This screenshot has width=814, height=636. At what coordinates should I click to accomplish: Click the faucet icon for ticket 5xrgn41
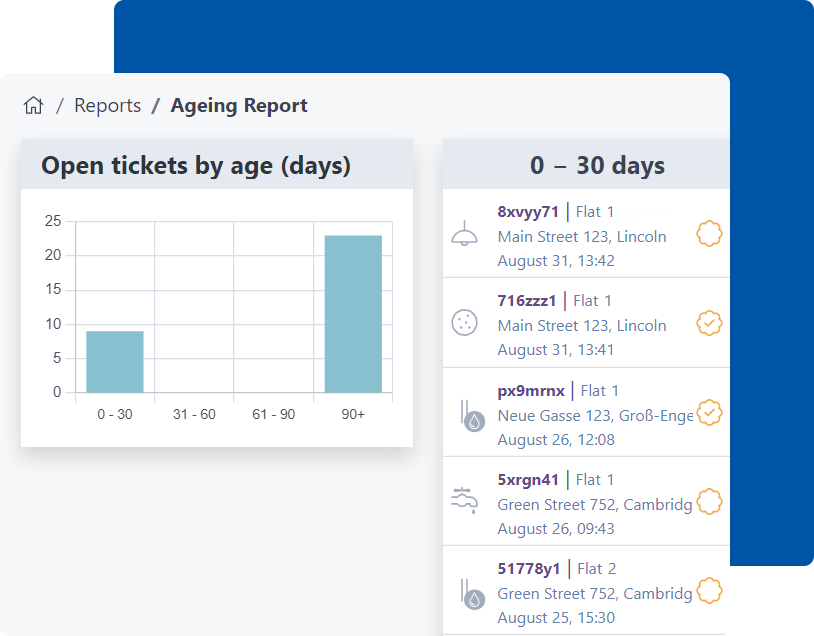(464, 501)
